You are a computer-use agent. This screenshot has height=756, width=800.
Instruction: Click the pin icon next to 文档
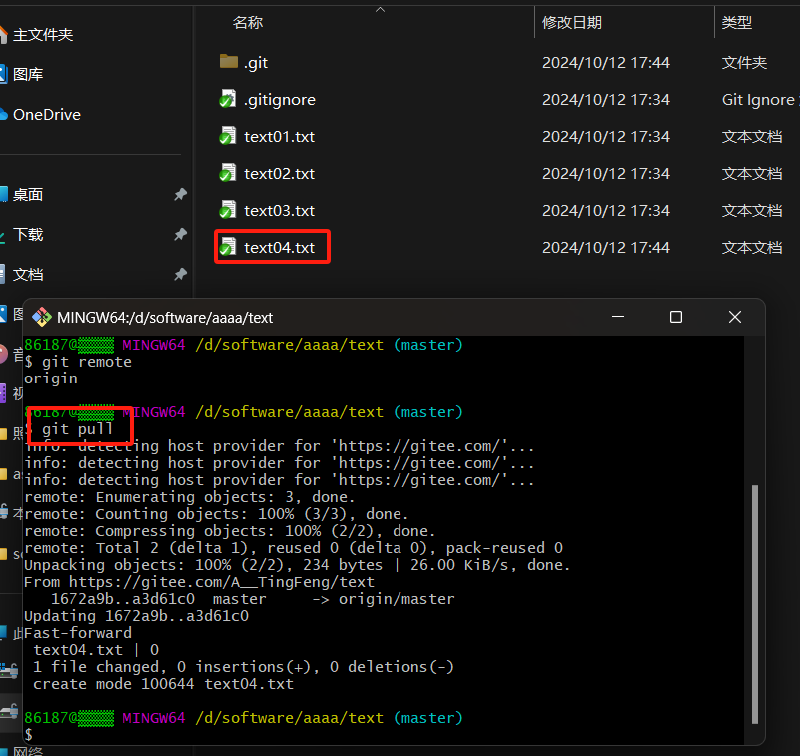[x=180, y=274]
